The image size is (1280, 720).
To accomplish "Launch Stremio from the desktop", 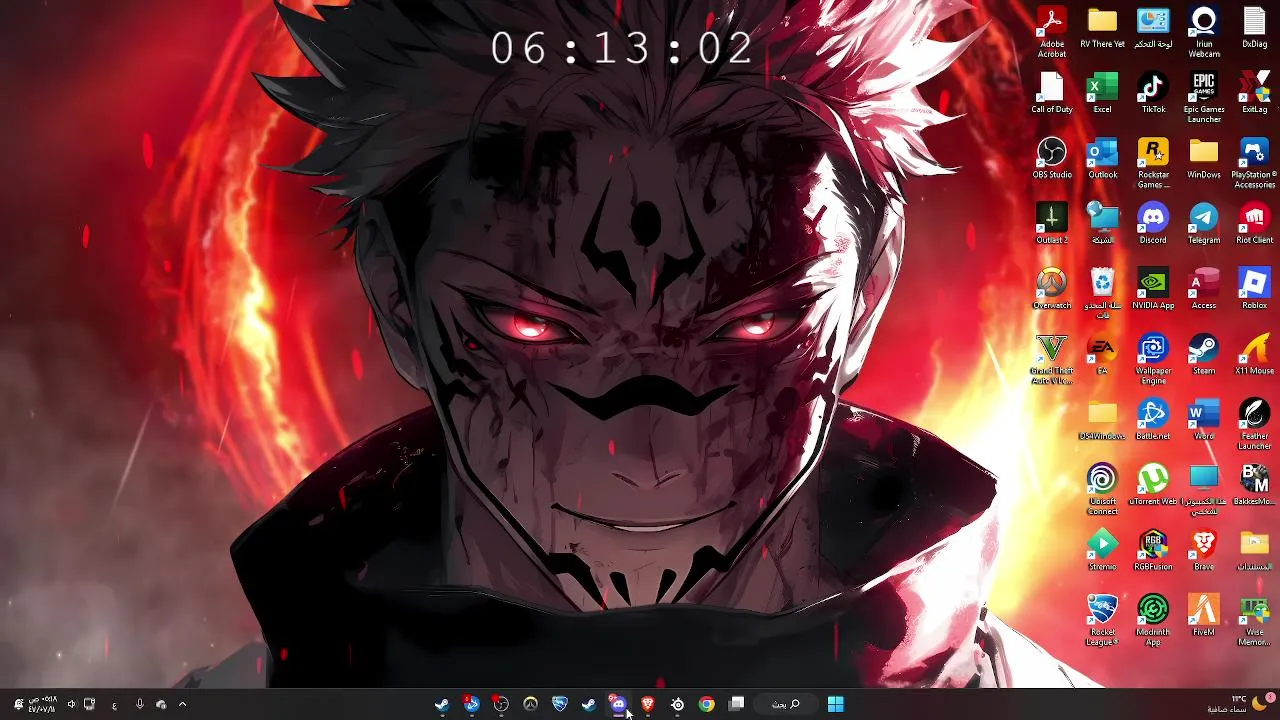I will (1102, 548).
